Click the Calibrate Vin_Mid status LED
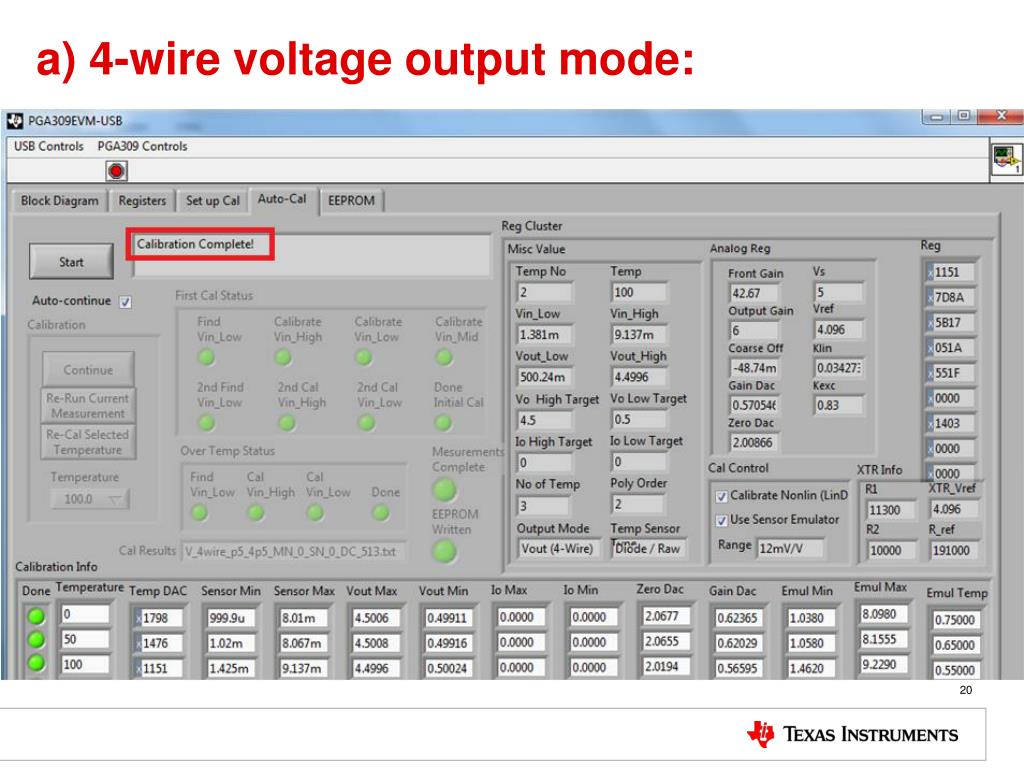 444,357
